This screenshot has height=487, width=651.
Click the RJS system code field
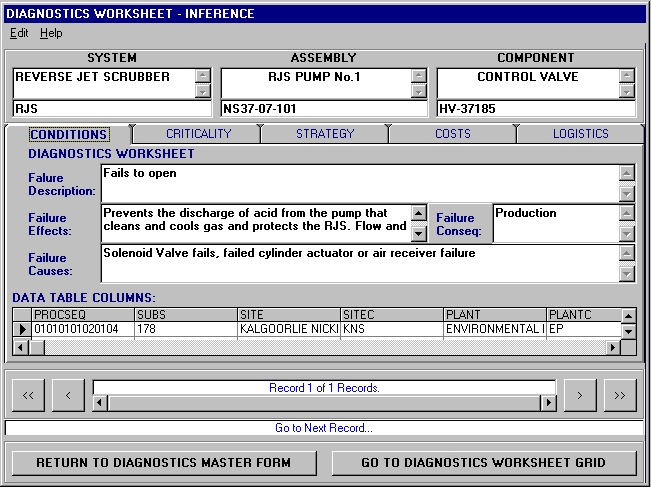pos(112,109)
